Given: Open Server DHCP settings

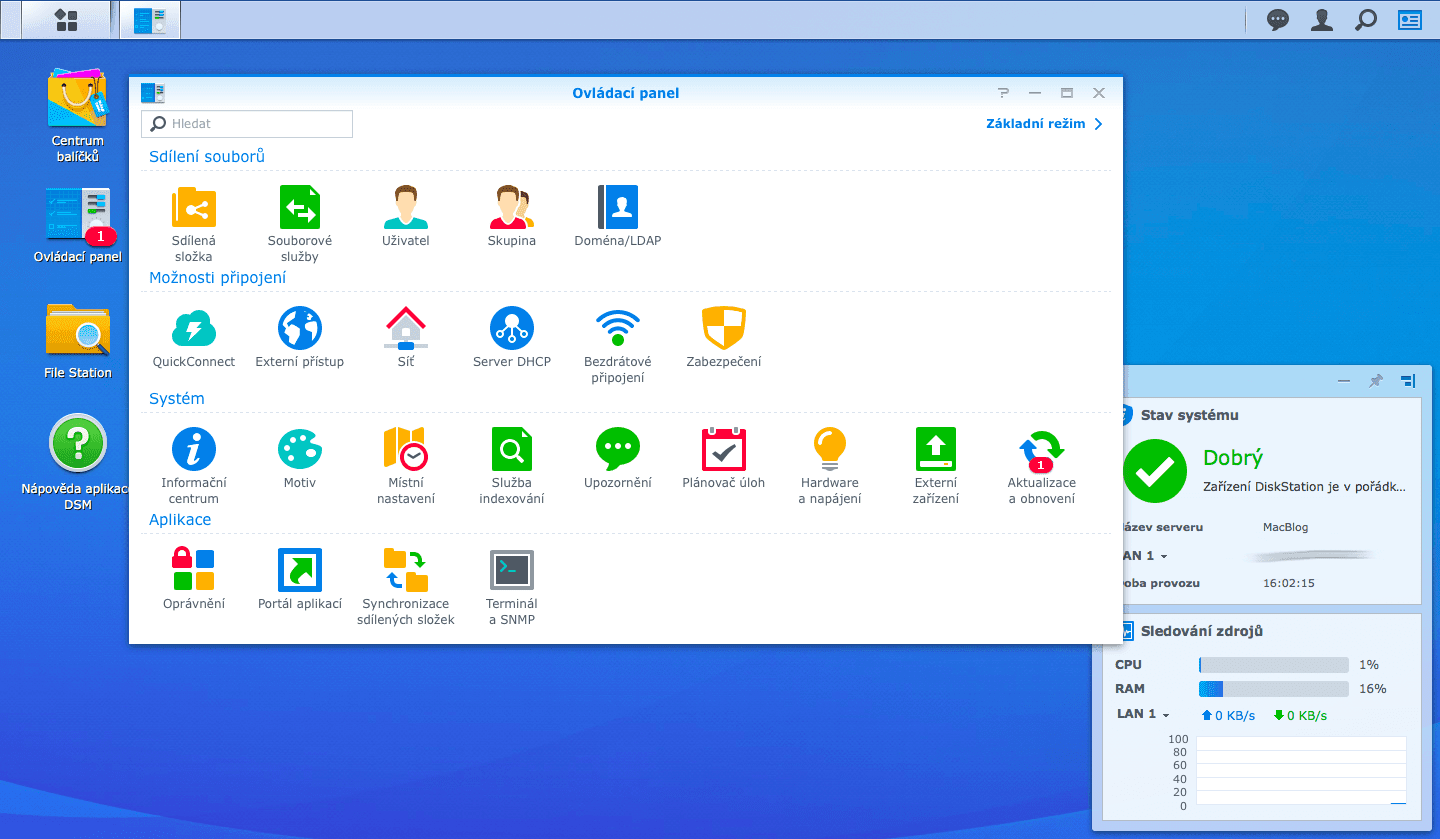Looking at the screenshot, I should [x=512, y=337].
